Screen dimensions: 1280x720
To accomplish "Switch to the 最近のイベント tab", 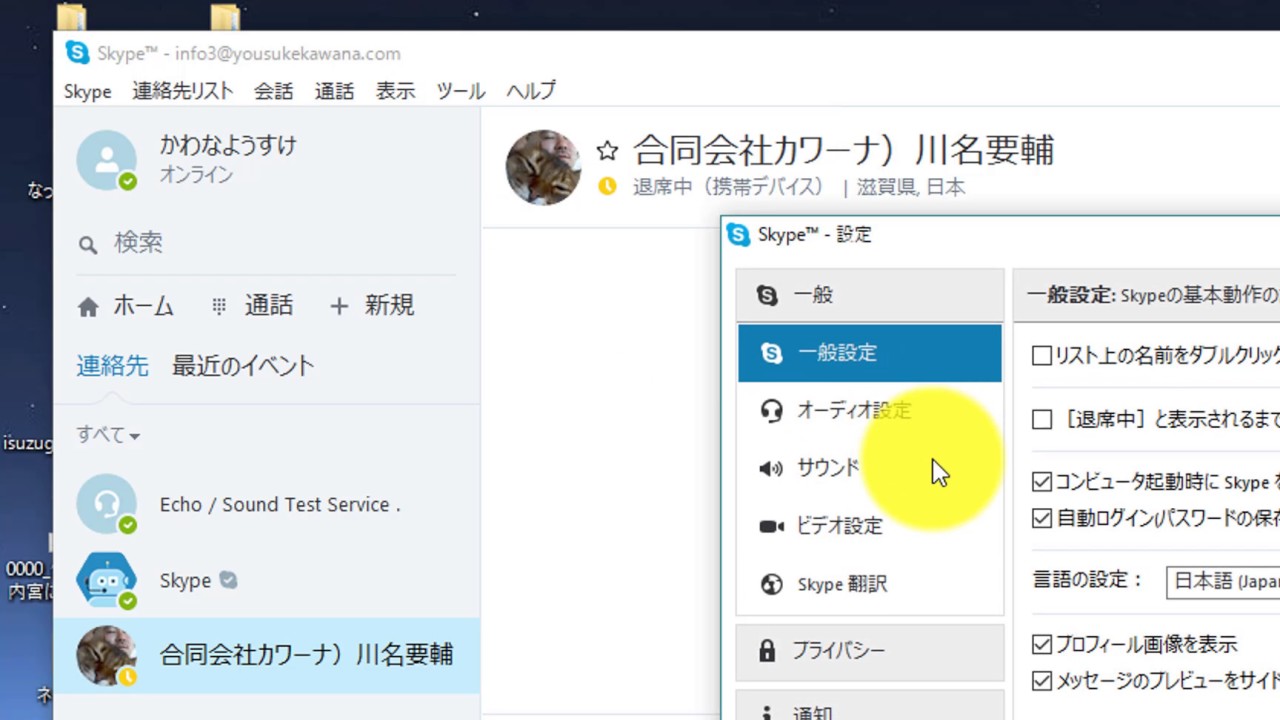I will [243, 366].
